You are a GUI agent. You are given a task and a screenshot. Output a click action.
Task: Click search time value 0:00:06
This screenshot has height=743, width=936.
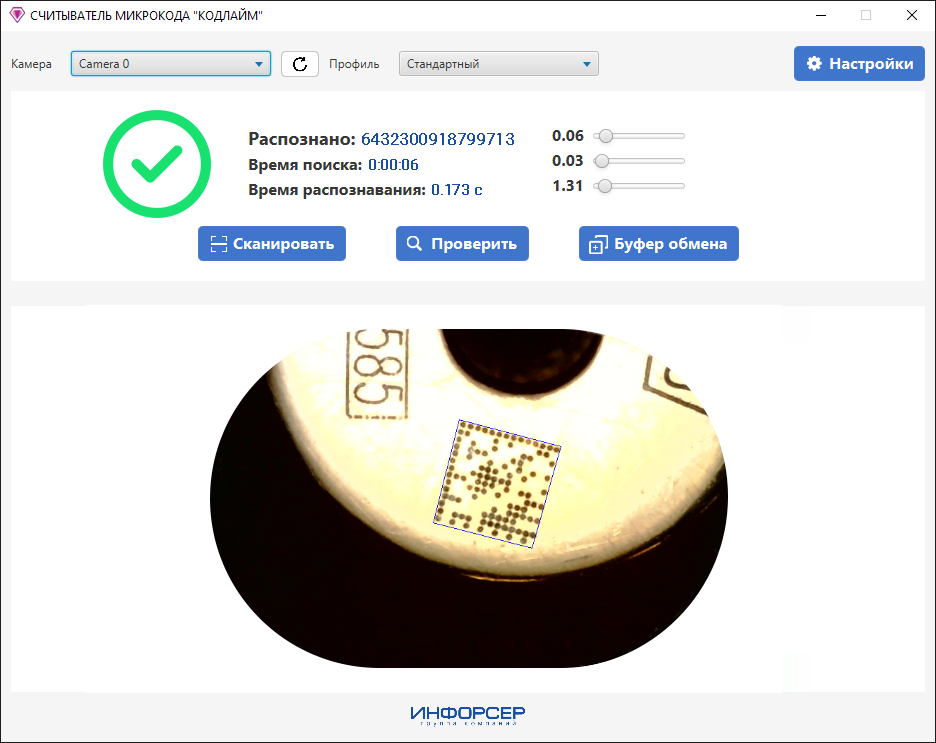[x=393, y=165]
